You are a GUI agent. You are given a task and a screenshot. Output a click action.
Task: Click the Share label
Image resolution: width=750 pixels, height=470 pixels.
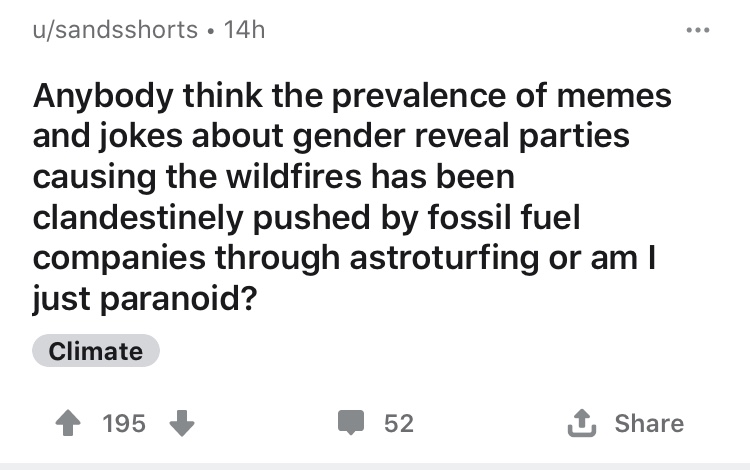pyautogui.click(x=650, y=424)
